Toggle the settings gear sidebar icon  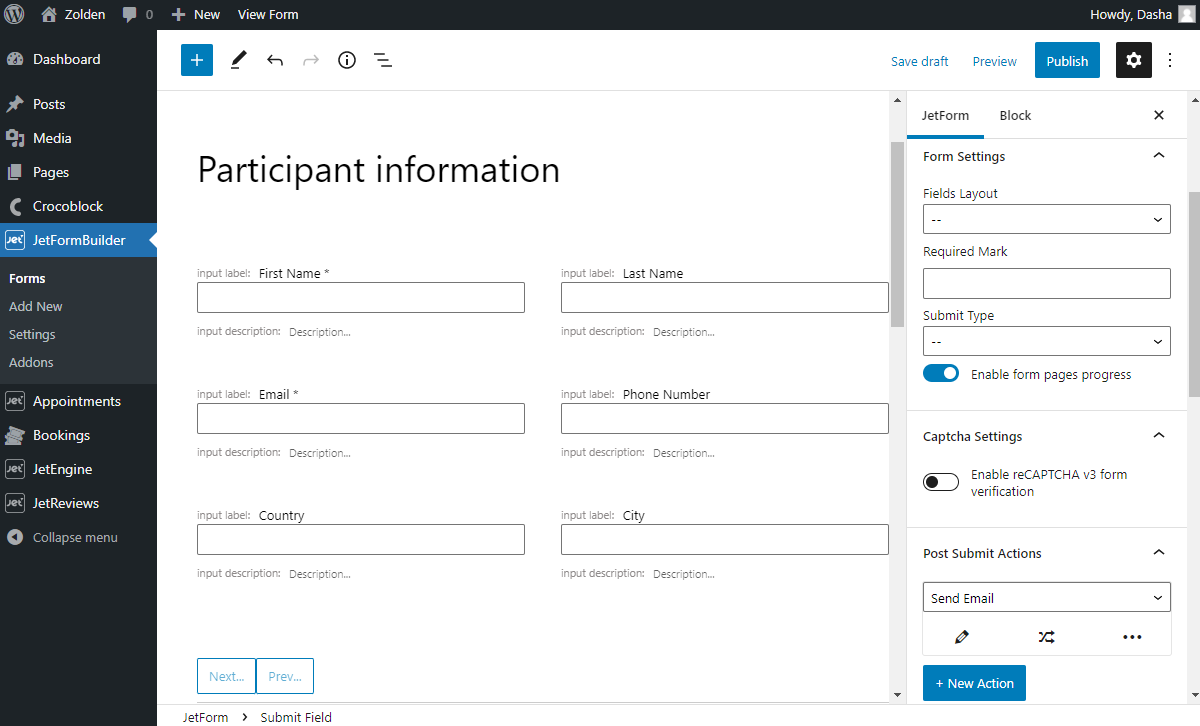point(1133,60)
